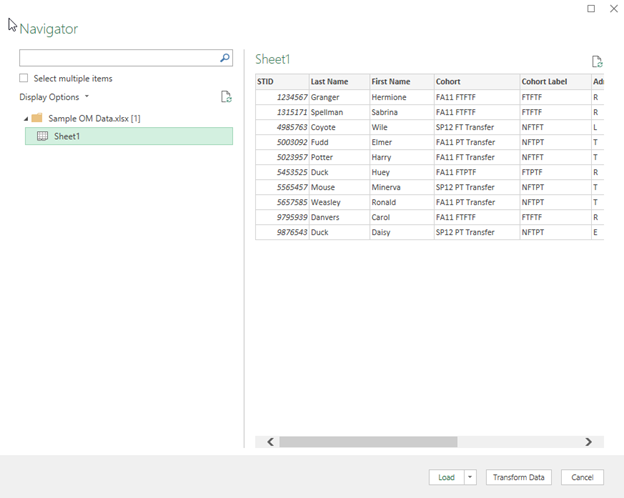Cancel the Navigator dialog
The height and width of the screenshot is (498, 624).
(x=582, y=477)
